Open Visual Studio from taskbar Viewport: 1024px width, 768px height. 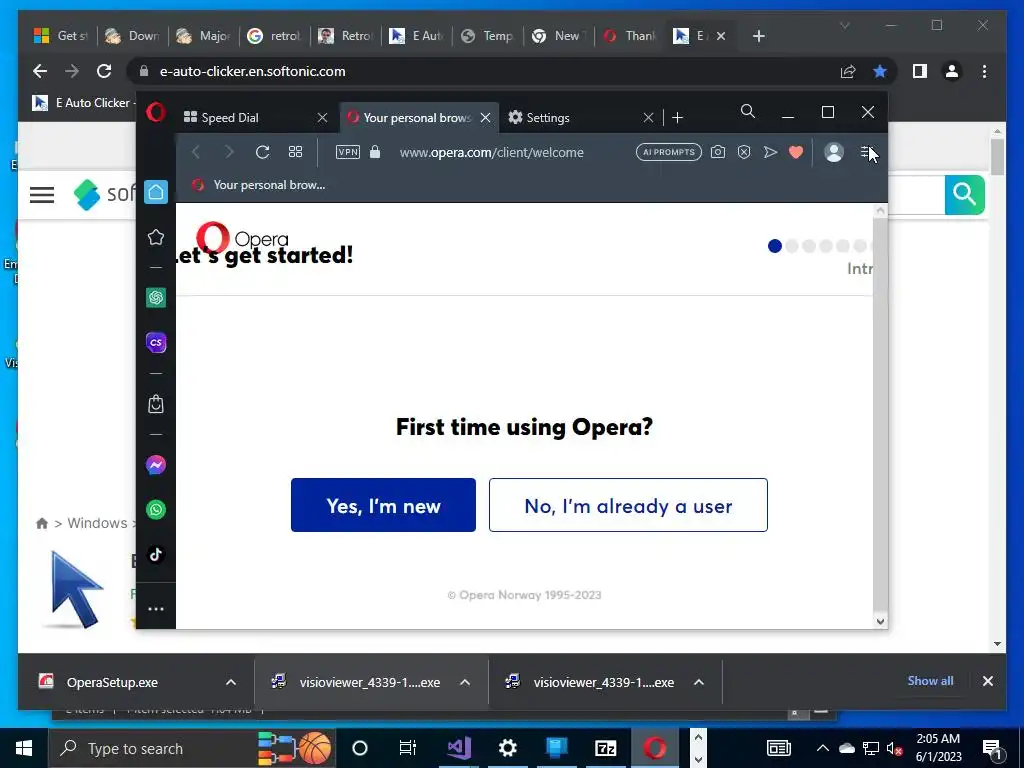(x=458, y=748)
